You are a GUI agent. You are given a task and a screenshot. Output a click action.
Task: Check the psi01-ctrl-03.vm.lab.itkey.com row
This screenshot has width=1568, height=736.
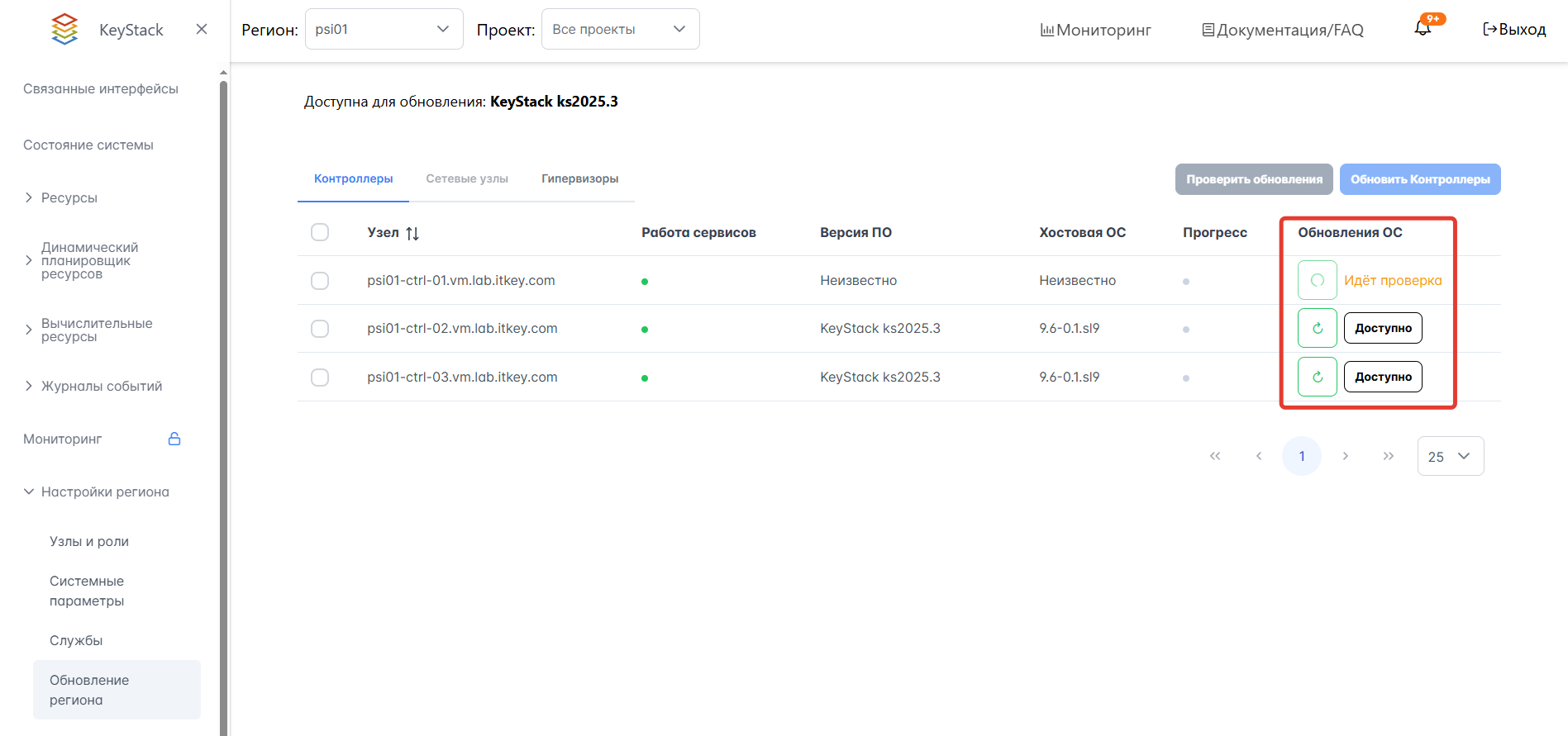point(320,377)
